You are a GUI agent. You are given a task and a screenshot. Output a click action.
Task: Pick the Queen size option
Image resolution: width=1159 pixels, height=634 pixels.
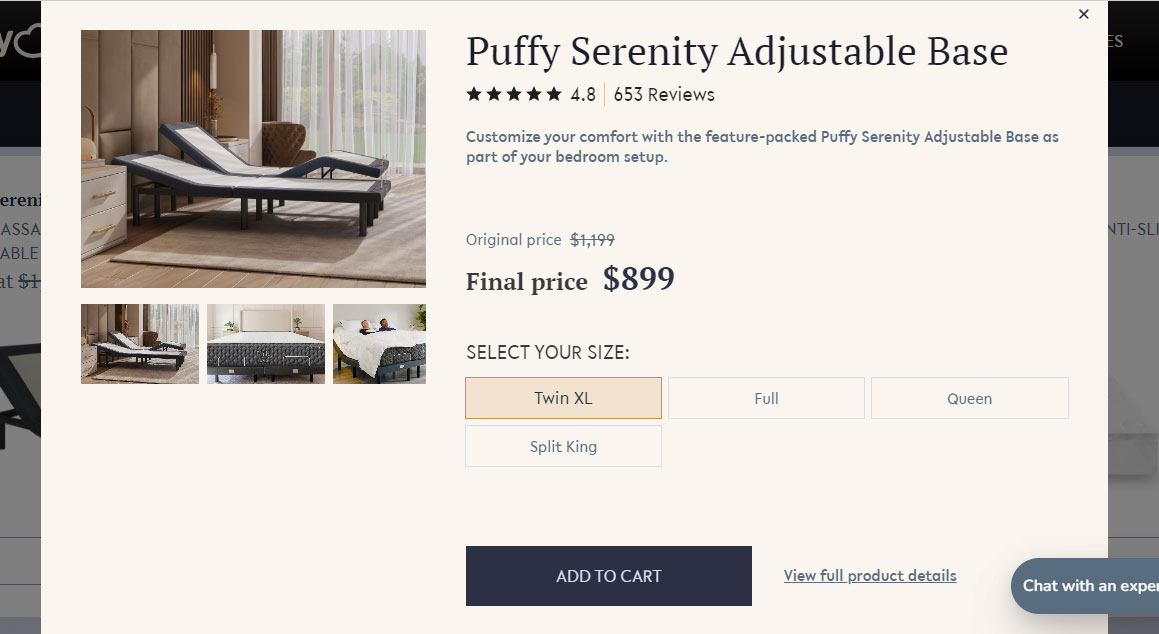click(969, 398)
